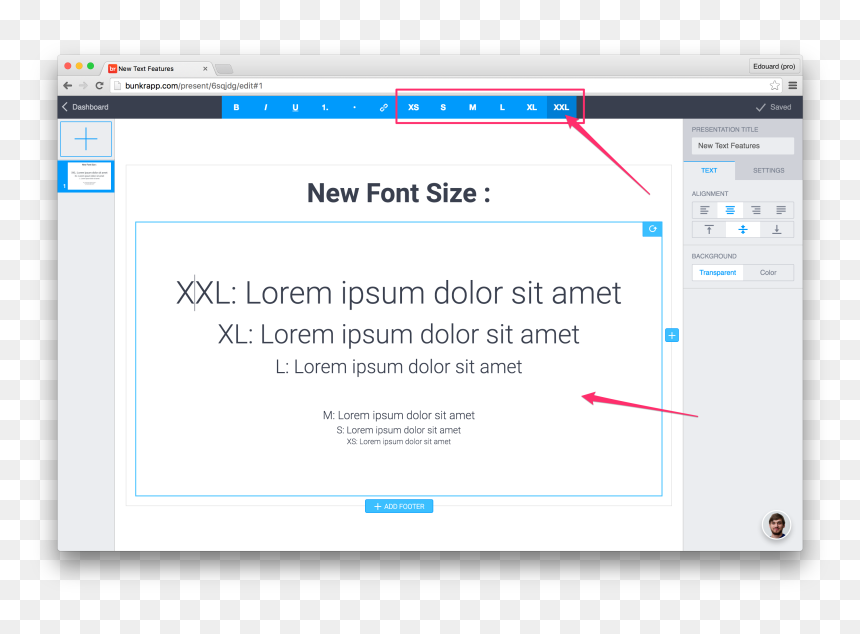Switch to the Settings tab
The width and height of the screenshot is (860, 634).
pos(768,171)
